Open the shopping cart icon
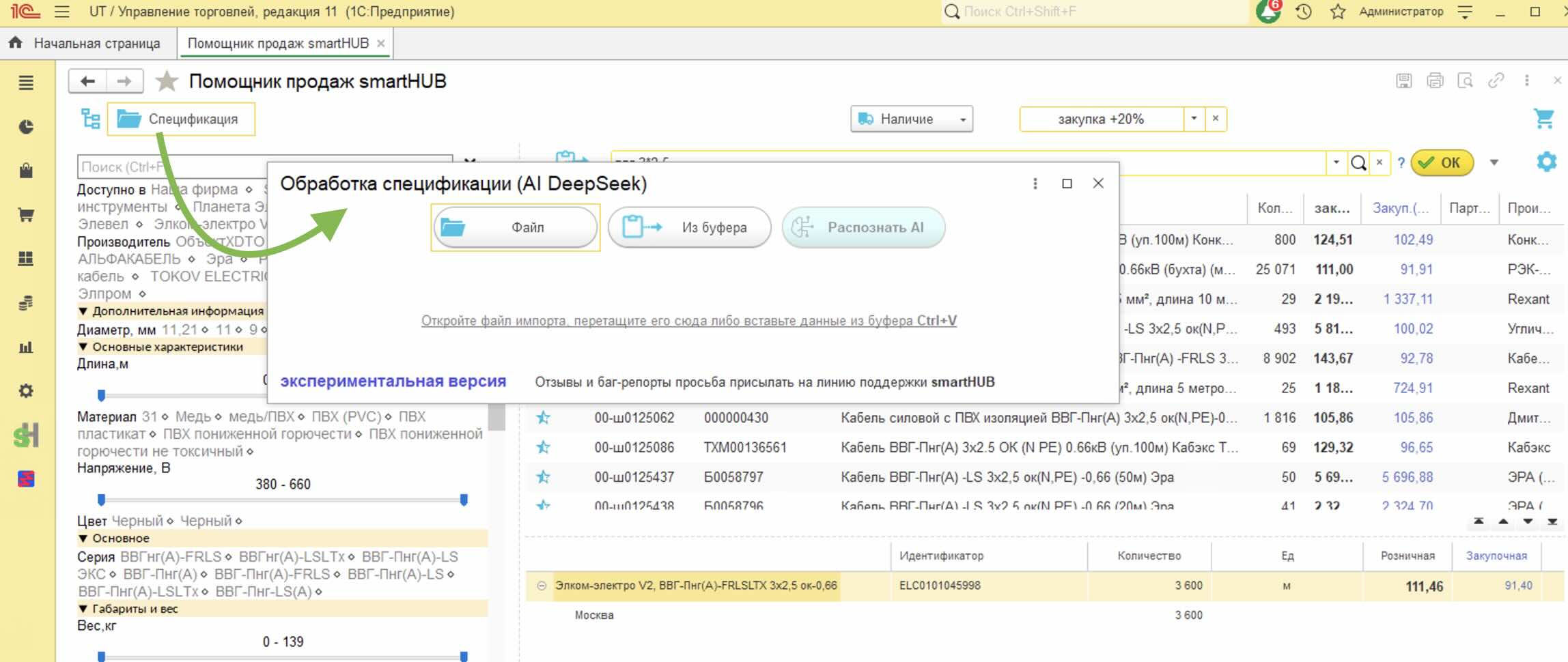 tap(1544, 119)
